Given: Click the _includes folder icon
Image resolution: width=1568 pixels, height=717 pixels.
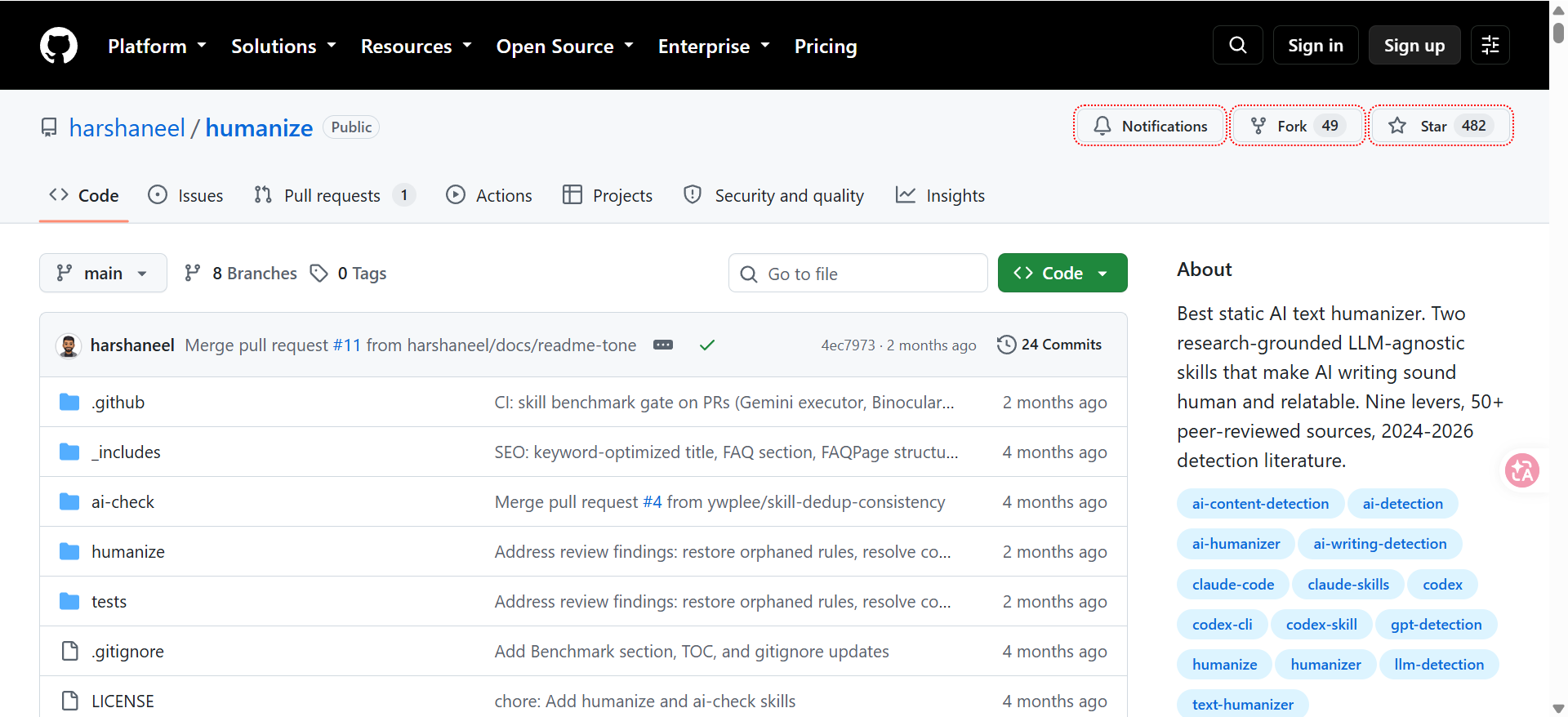Looking at the screenshot, I should [x=69, y=452].
